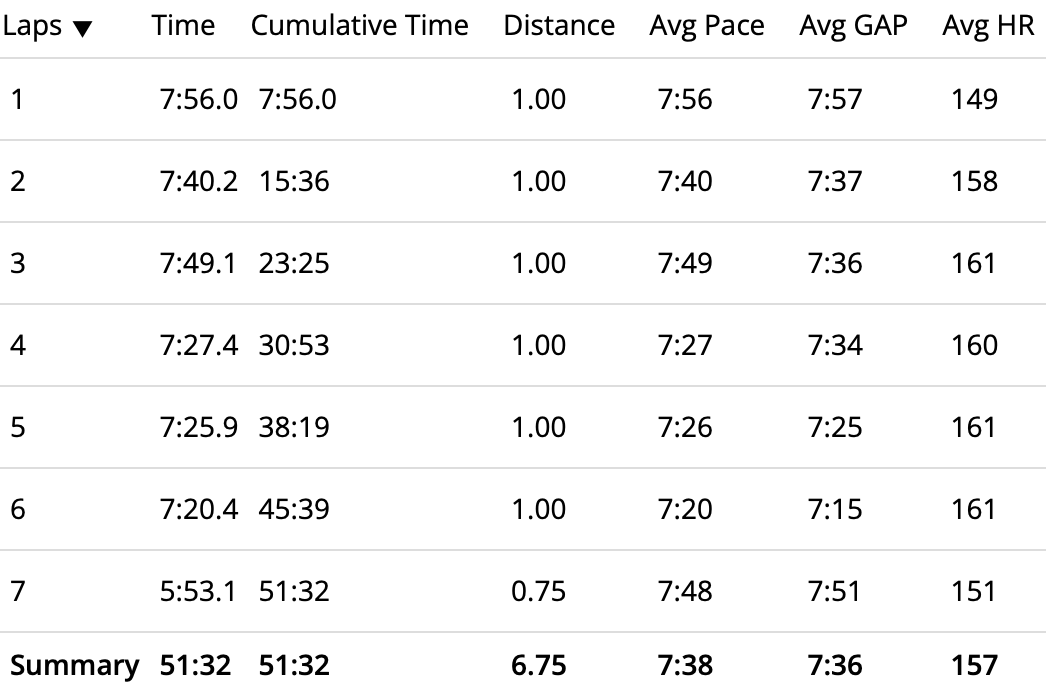
Task: Click lap 5 row number
Action: click(x=17, y=427)
